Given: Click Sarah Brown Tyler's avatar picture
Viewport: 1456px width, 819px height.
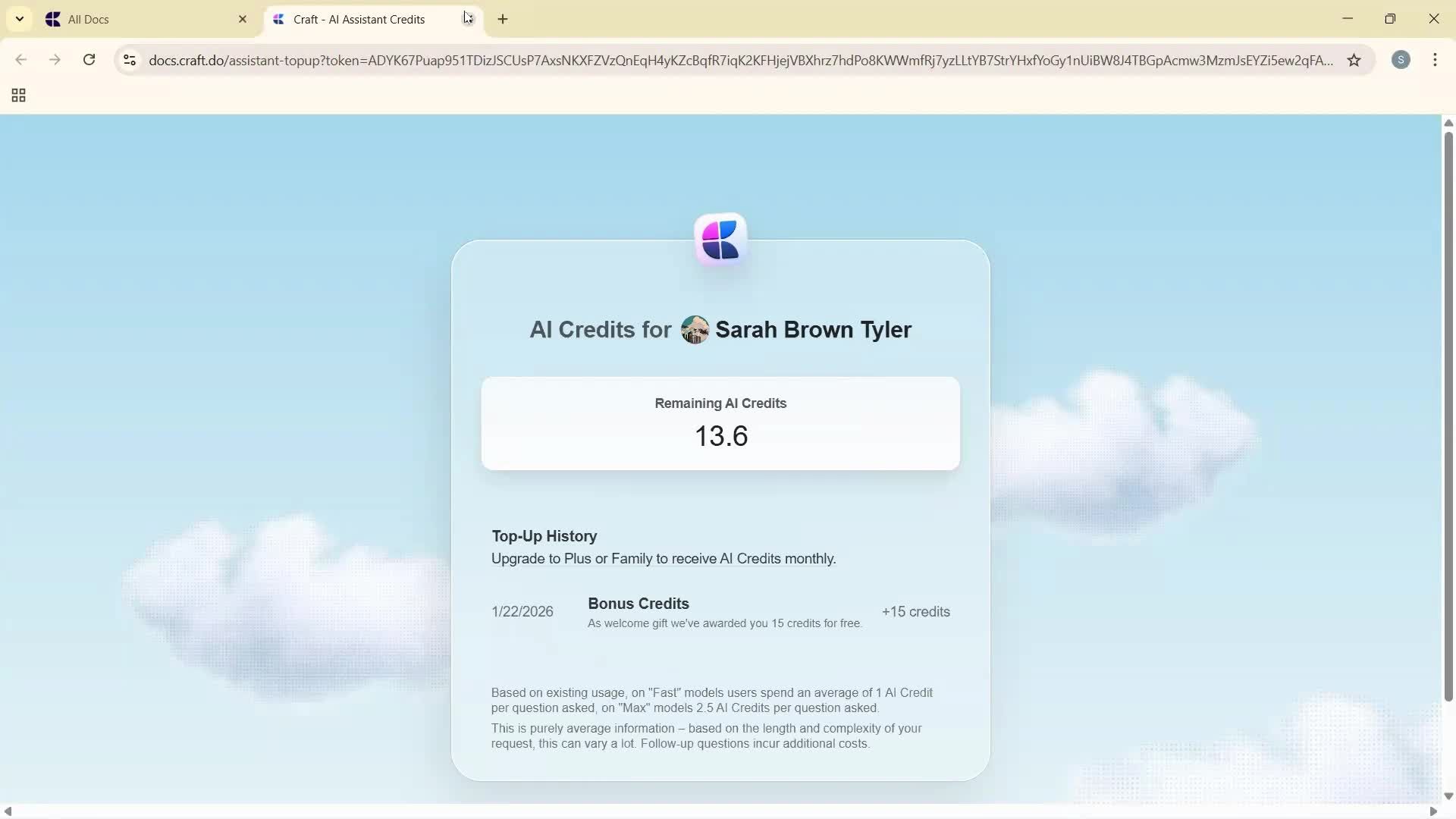Looking at the screenshot, I should tap(695, 329).
